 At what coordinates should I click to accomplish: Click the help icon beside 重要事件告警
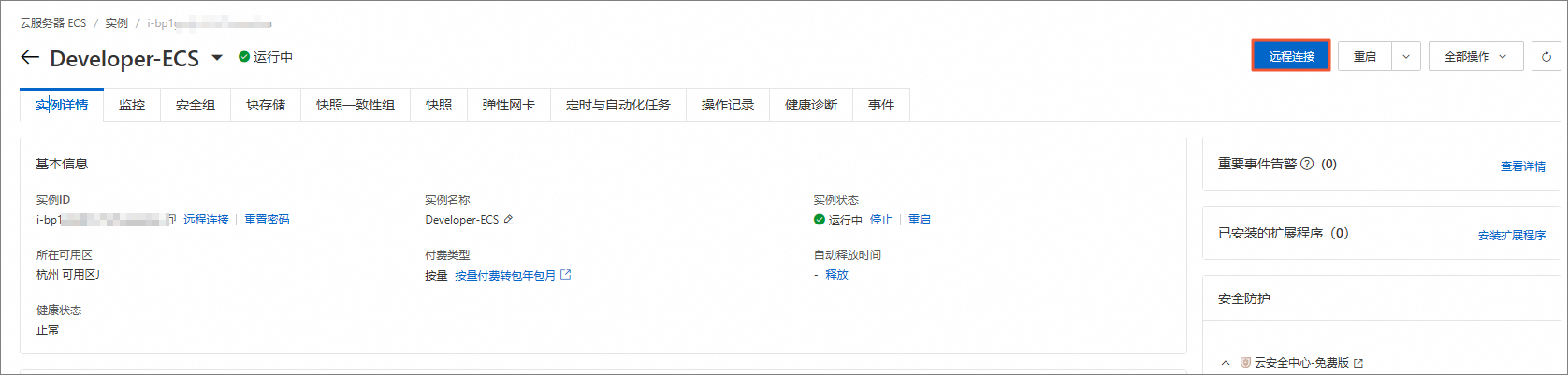pos(1307,164)
